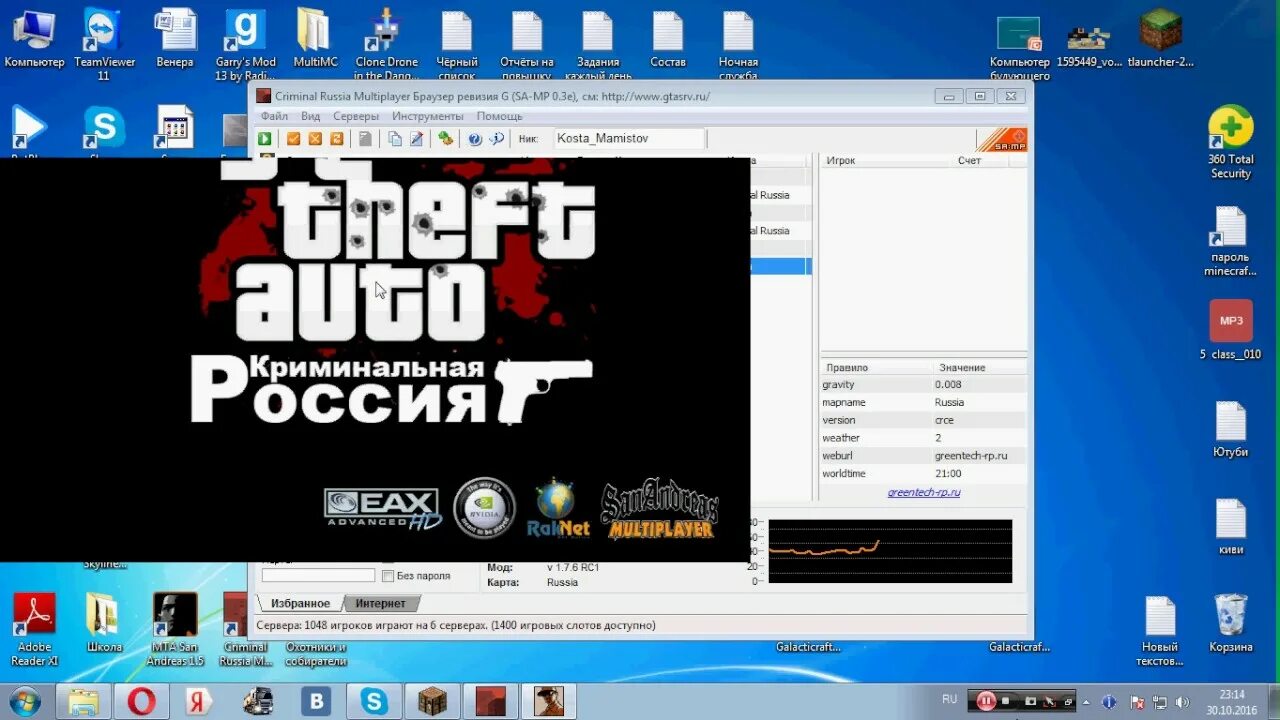The image size is (1280, 720).
Task: Click the SA:MP logo in toolbar
Action: pos(1002,140)
